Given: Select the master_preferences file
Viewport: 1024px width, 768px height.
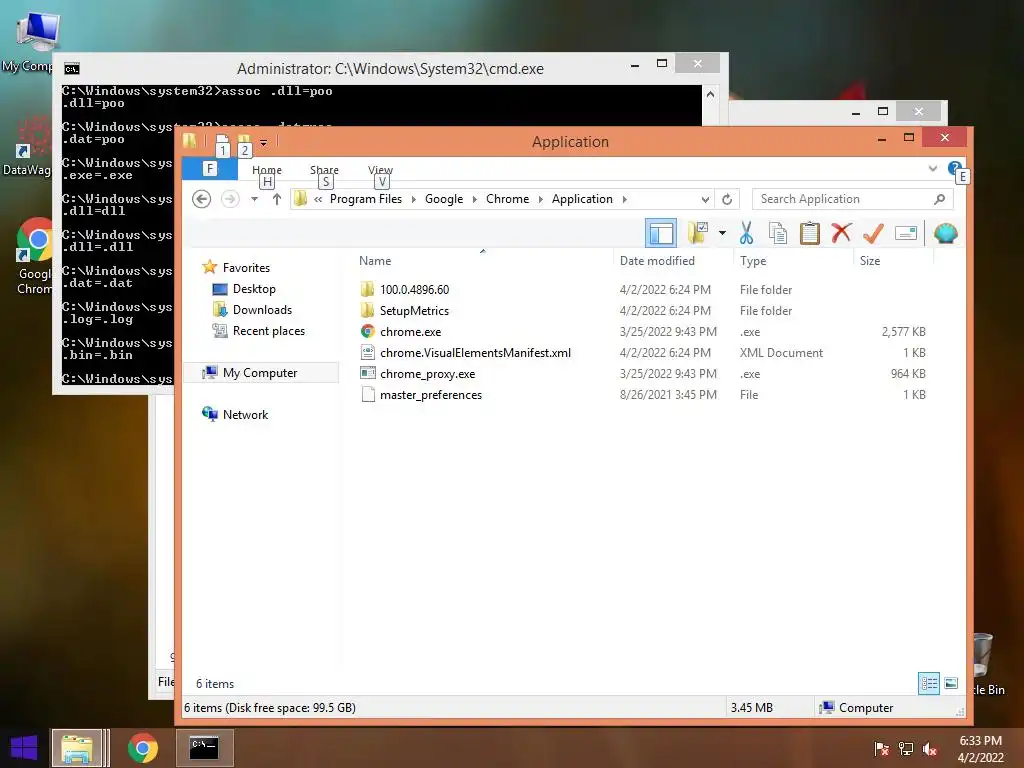Looking at the screenshot, I should pos(430,394).
